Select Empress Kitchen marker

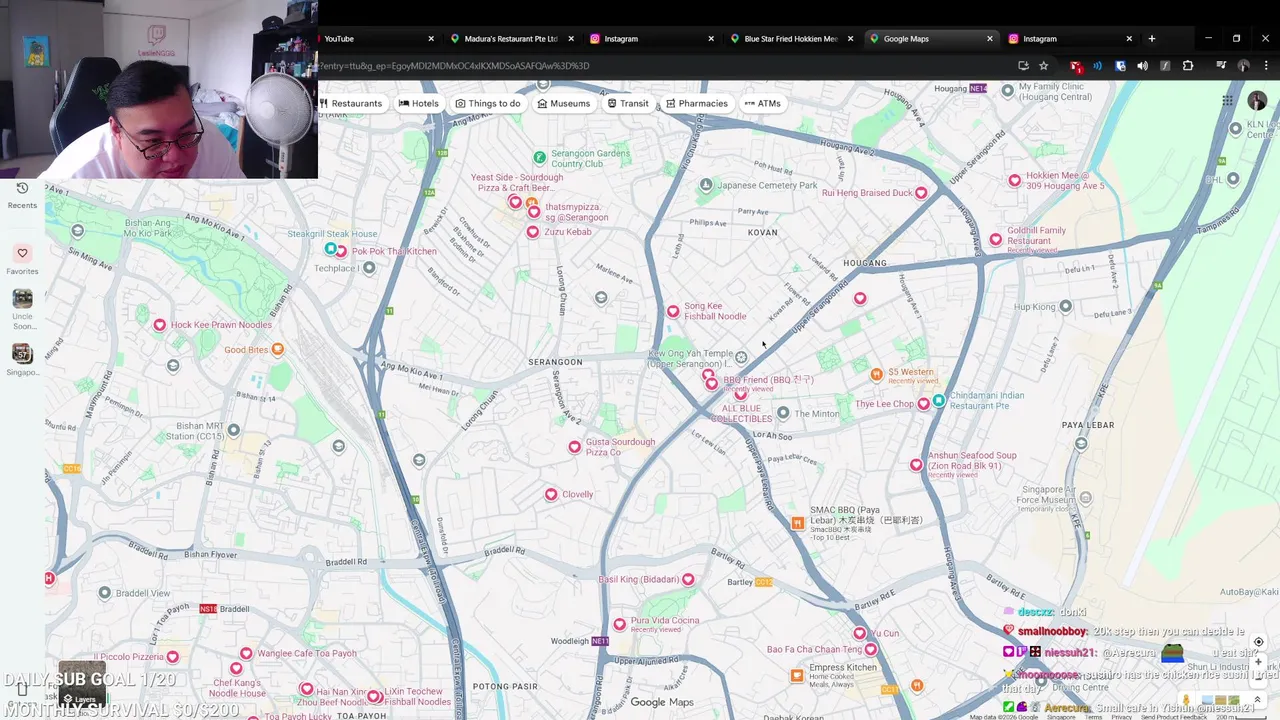coord(797,675)
